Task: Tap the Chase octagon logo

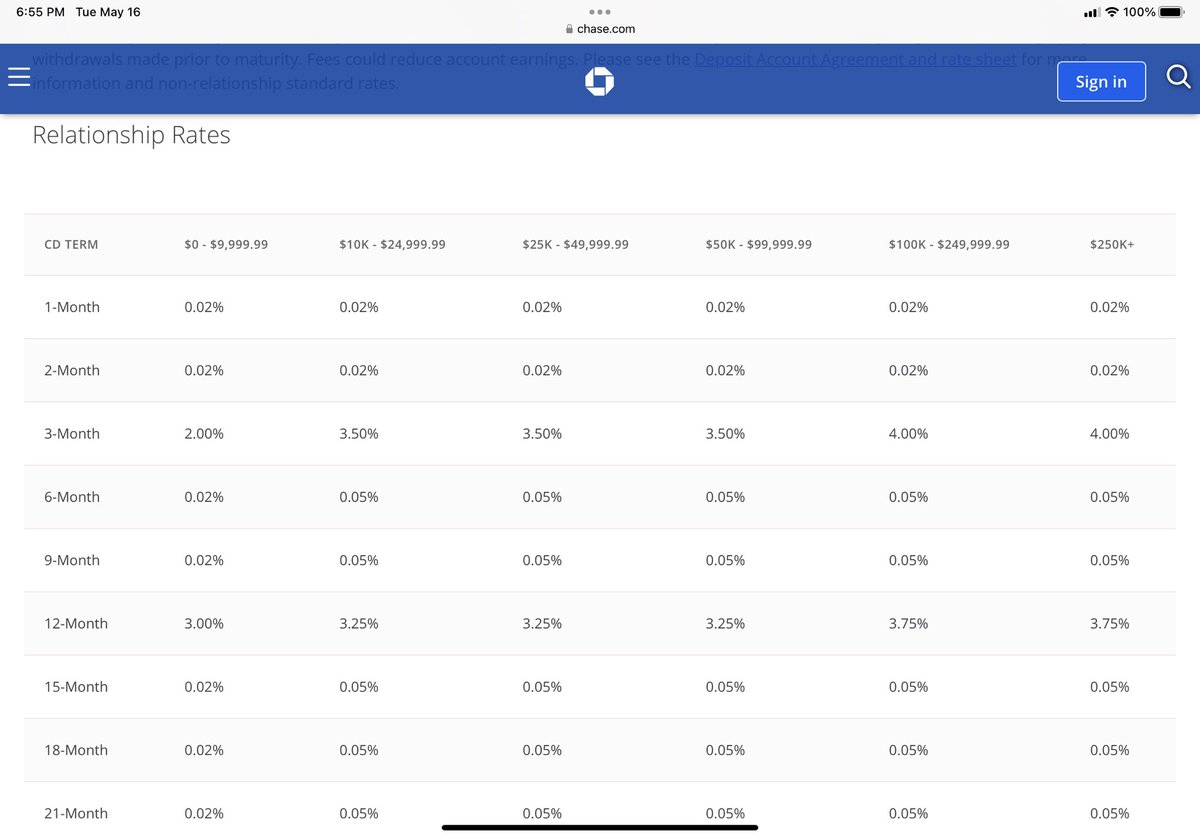Action: (x=599, y=82)
